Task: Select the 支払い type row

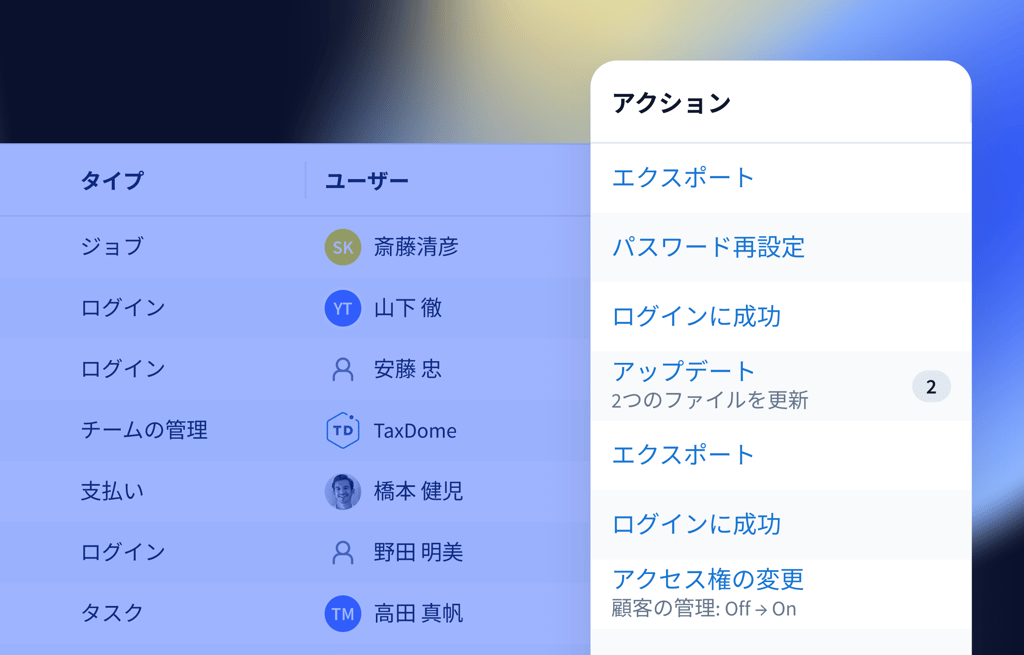Action: (x=112, y=492)
